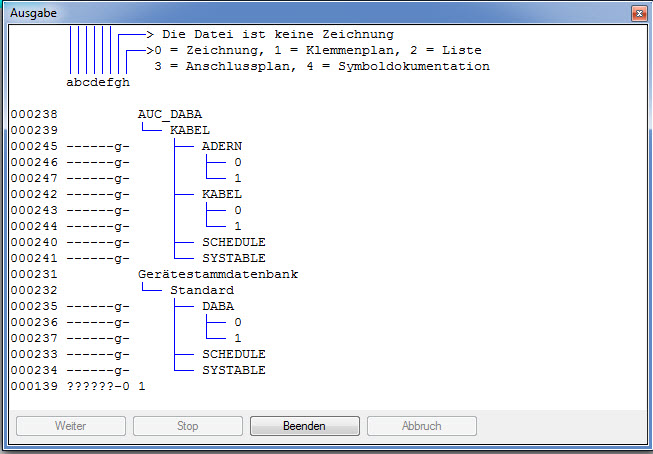The width and height of the screenshot is (653, 454).
Task: Click line number 000245
Action: [x=34, y=146]
